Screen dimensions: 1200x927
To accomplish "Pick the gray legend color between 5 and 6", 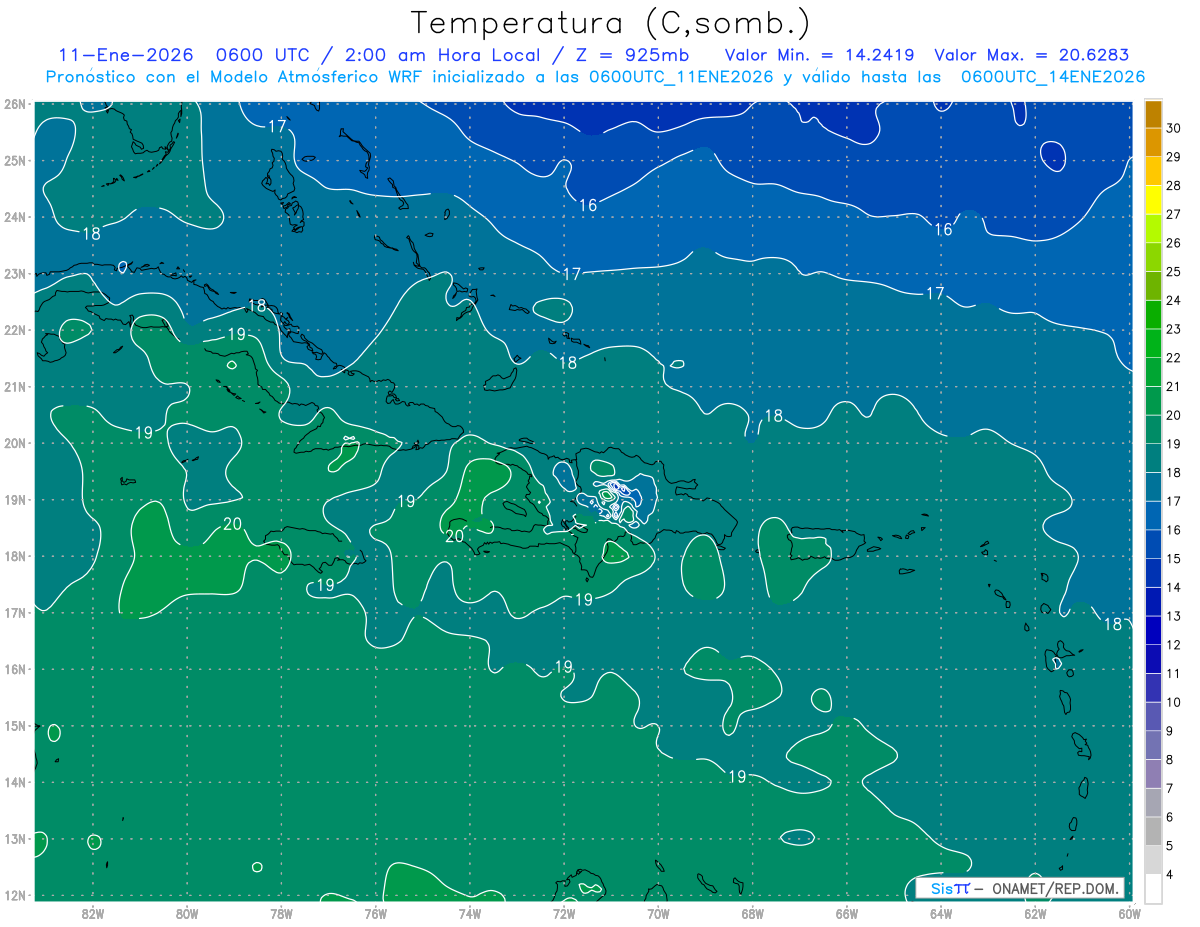I will [x=1153, y=832].
